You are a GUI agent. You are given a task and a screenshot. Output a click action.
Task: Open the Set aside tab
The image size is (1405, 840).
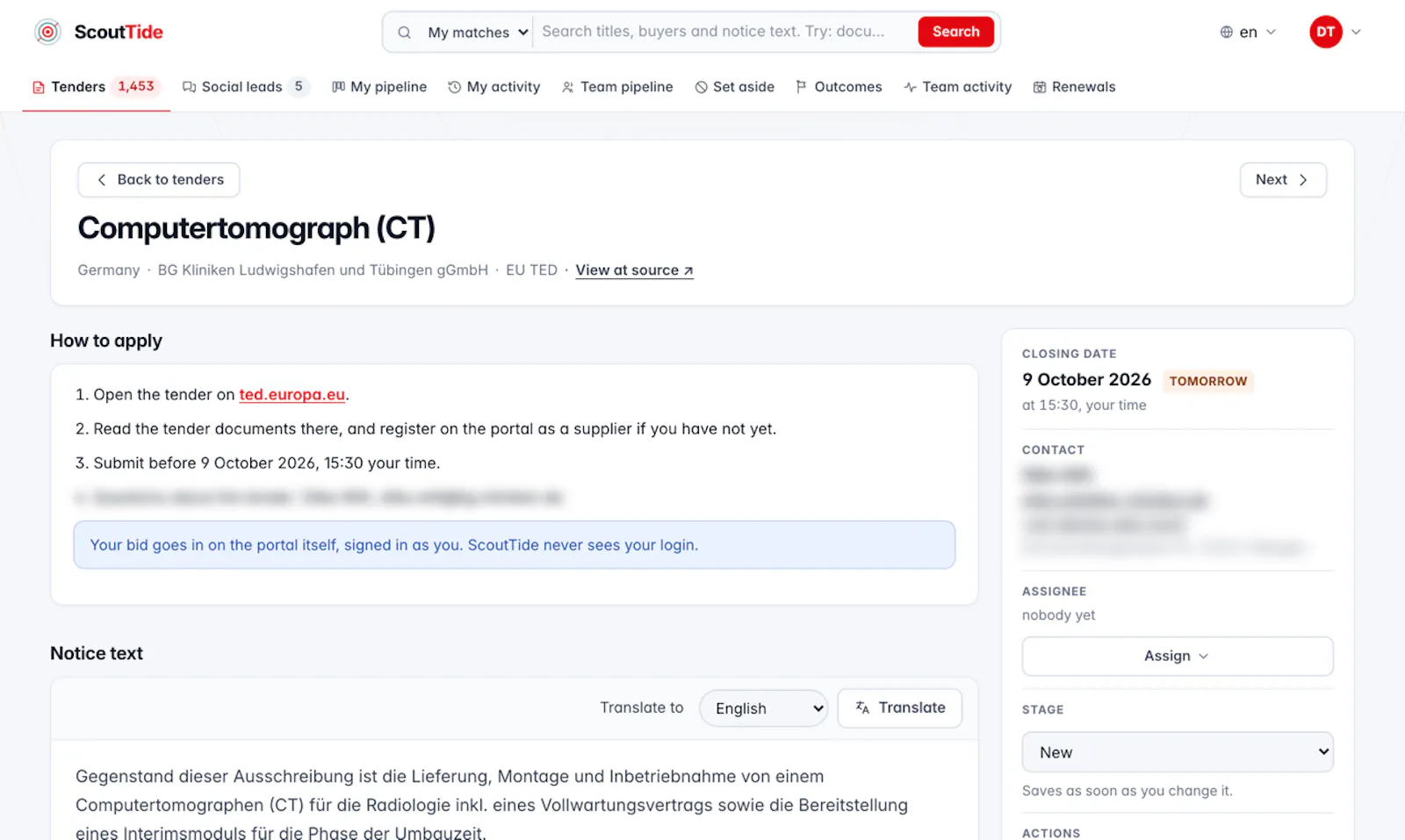pyautogui.click(x=734, y=87)
